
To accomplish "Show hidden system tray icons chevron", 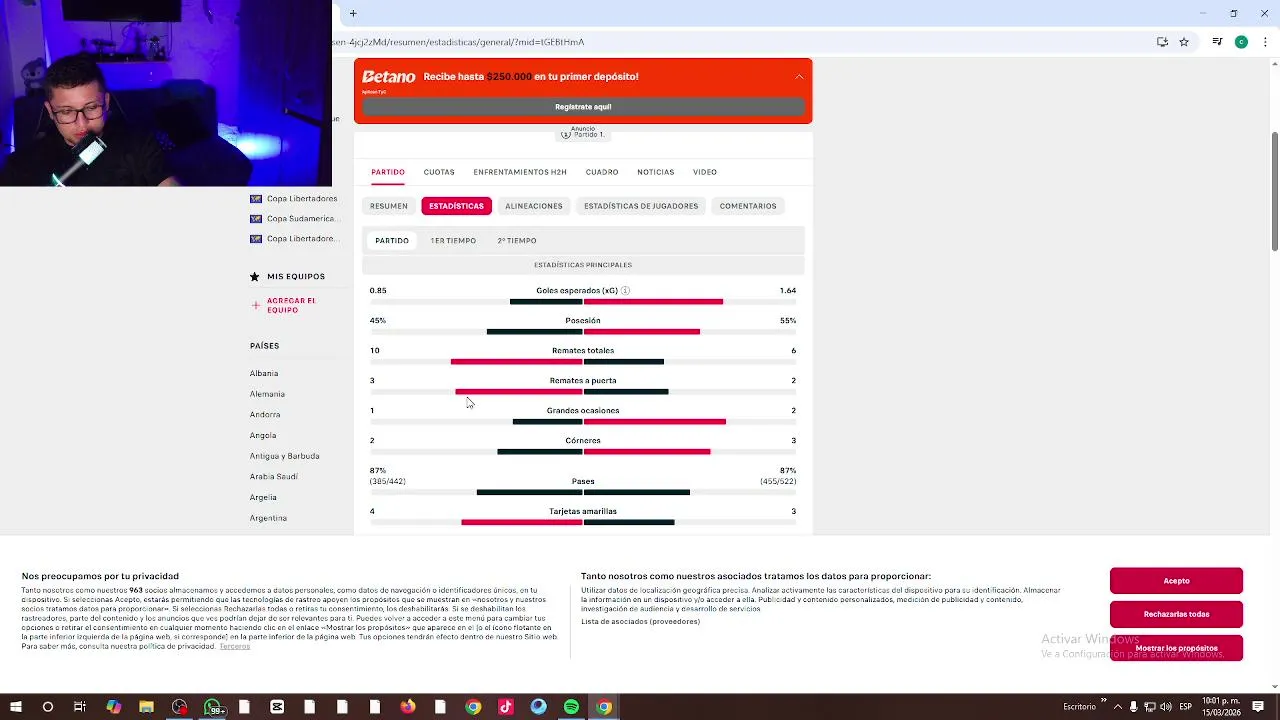I will click(x=1118, y=707).
